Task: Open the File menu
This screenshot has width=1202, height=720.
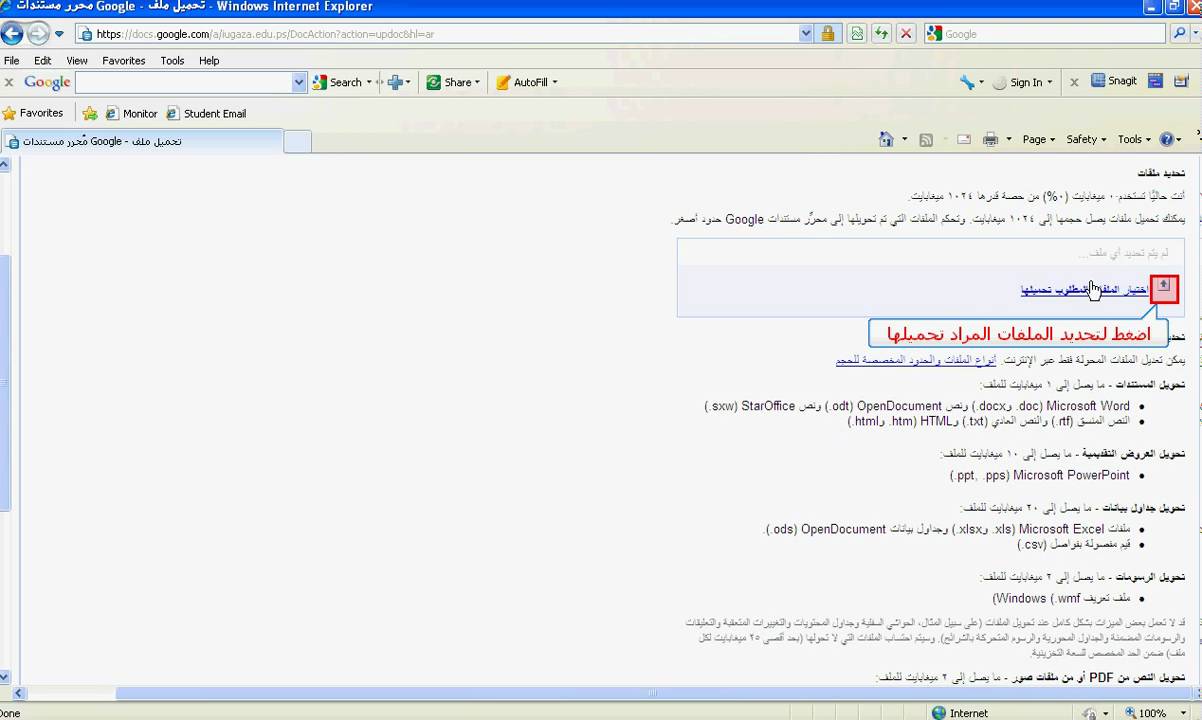Action: pyautogui.click(x=11, y=61)
